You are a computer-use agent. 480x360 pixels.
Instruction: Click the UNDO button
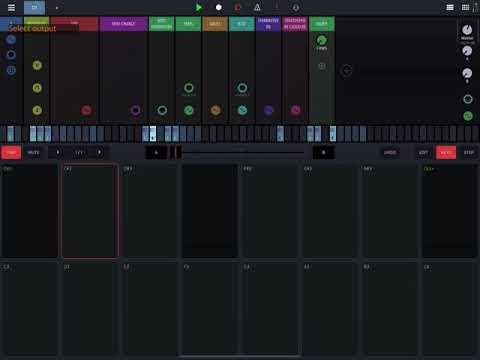390,152
